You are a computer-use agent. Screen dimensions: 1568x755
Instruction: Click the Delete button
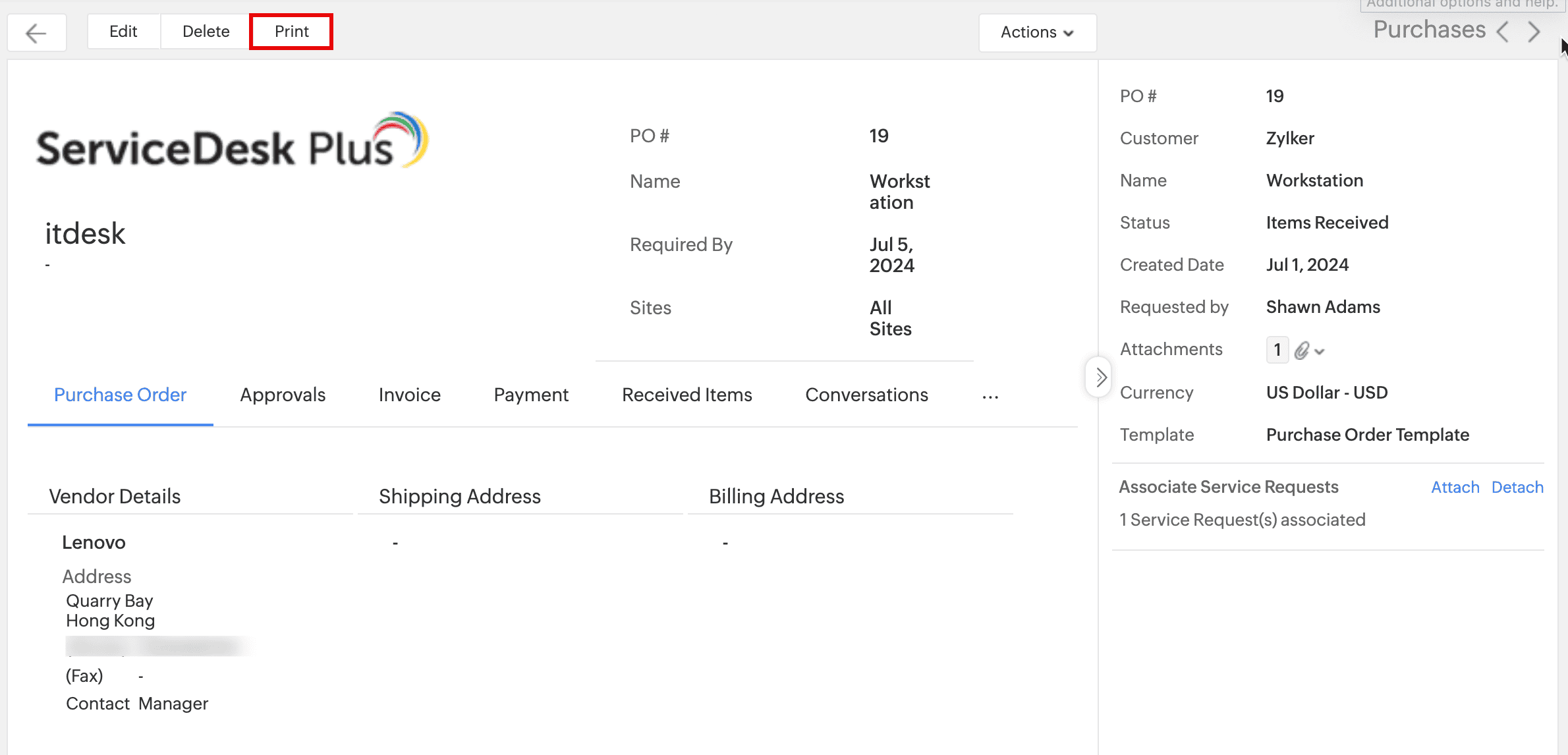[206, 32]
